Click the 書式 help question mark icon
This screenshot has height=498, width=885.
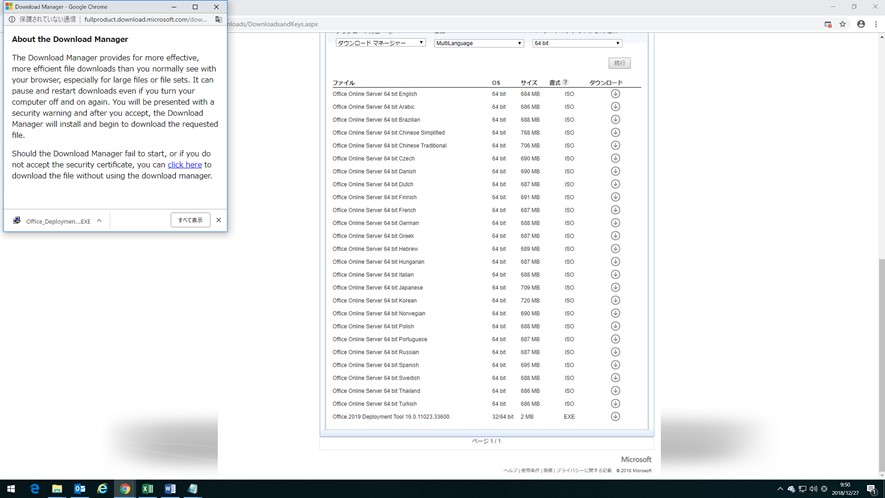pos(566,82)
